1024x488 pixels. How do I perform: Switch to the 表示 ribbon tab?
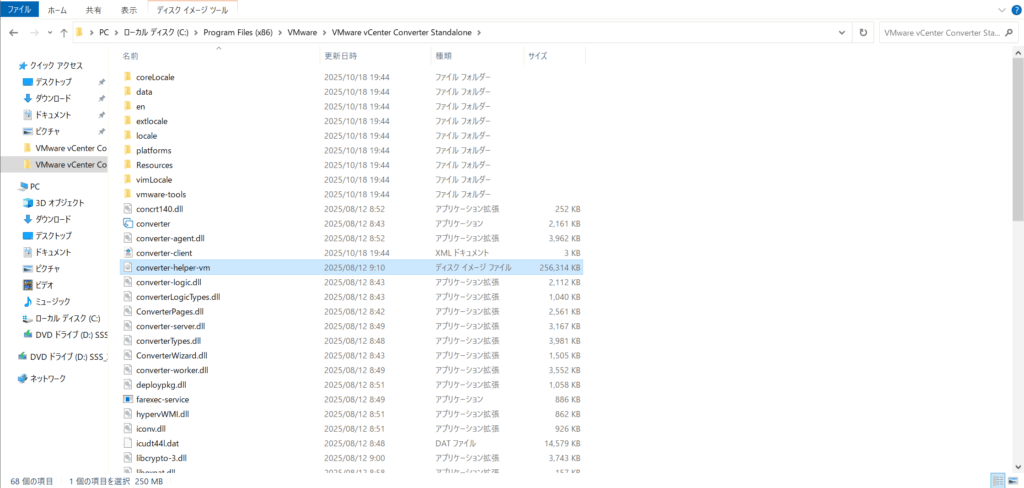point(129,9)
